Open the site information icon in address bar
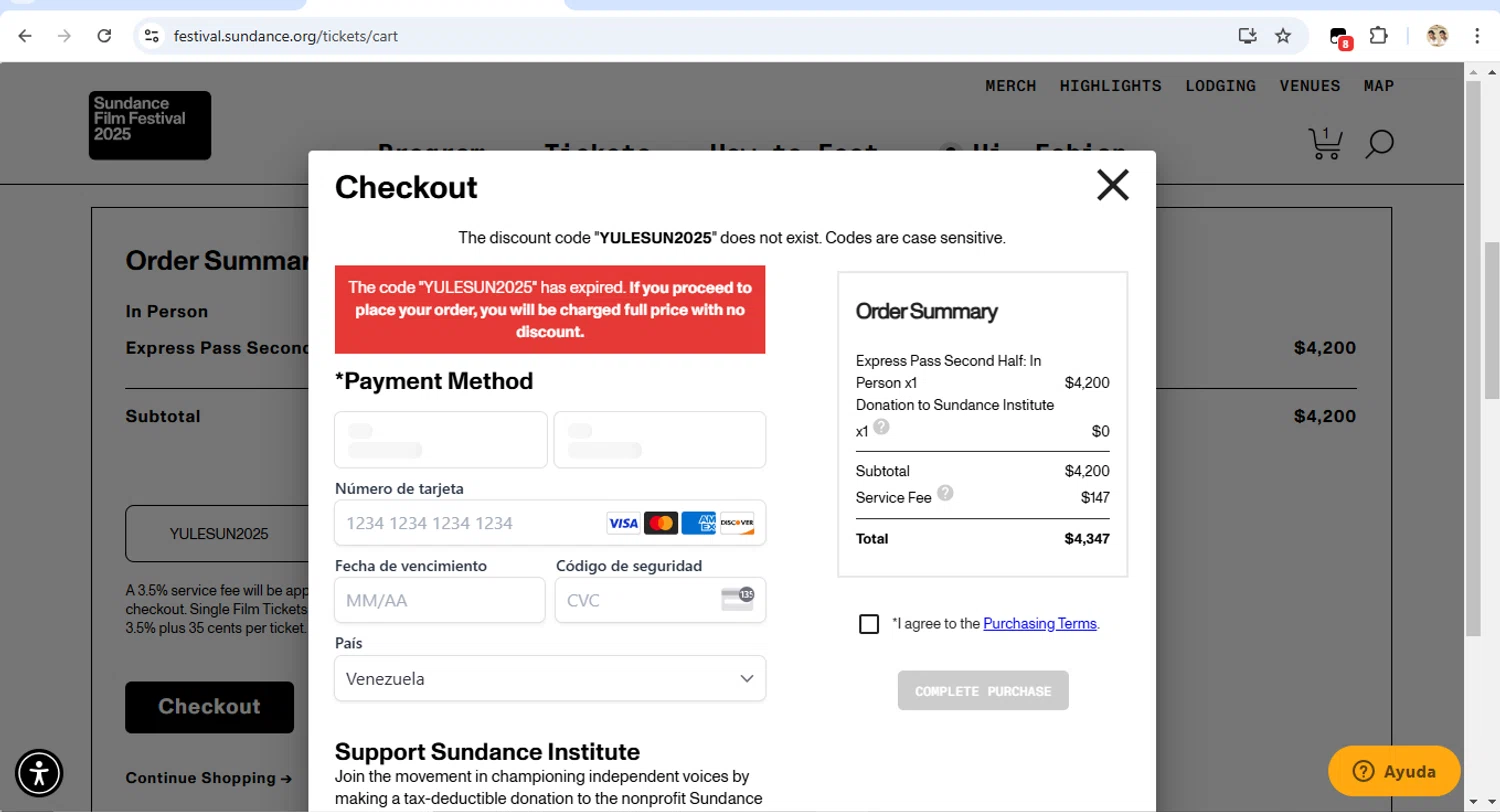This screenshot has height=812, width=1500. click(x=151, y=36)
